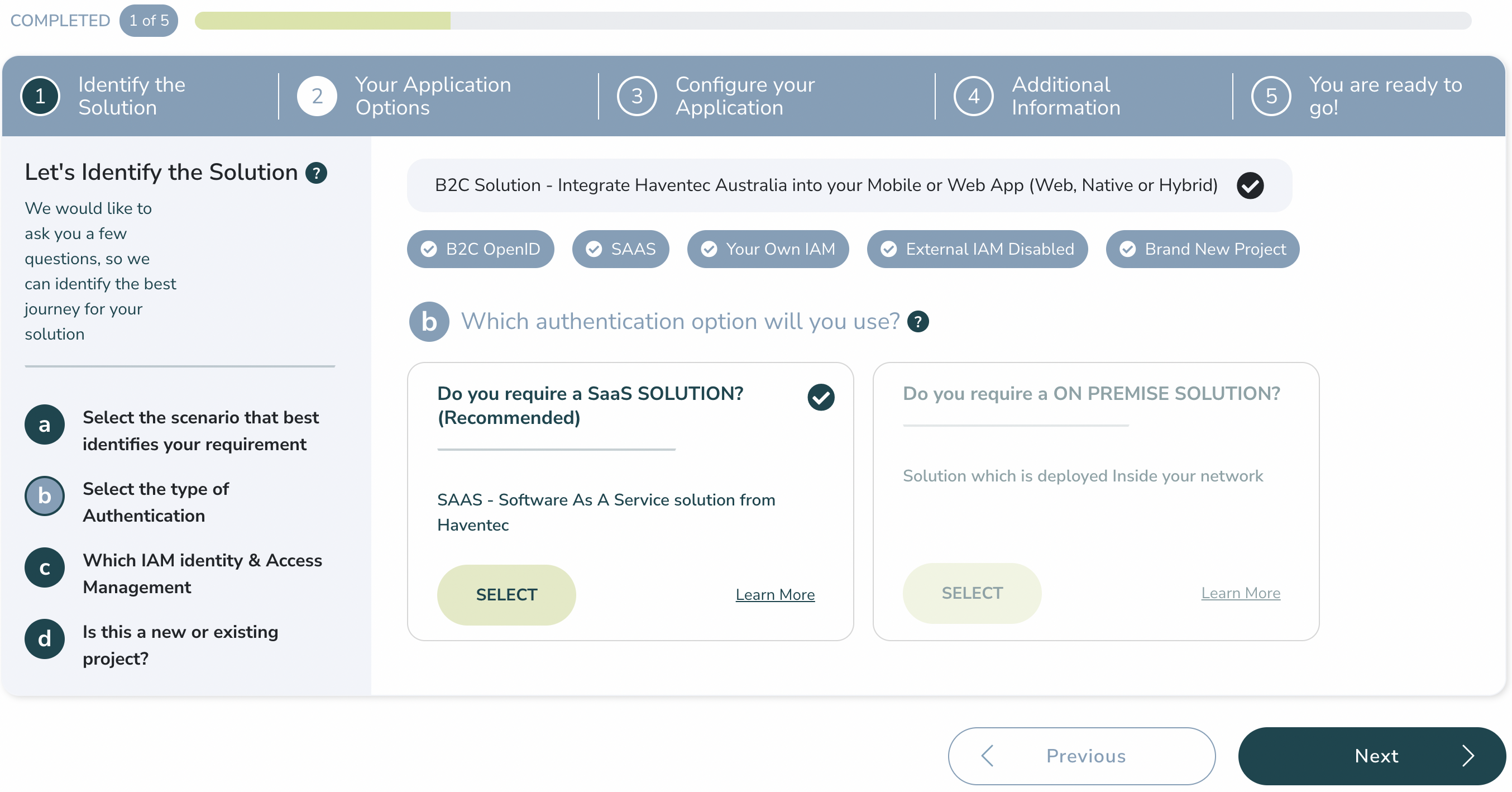The height and width of the screenshot is (792, 1512).
Task: Open help icon next to authentication question
Action: tap(917, 321)
